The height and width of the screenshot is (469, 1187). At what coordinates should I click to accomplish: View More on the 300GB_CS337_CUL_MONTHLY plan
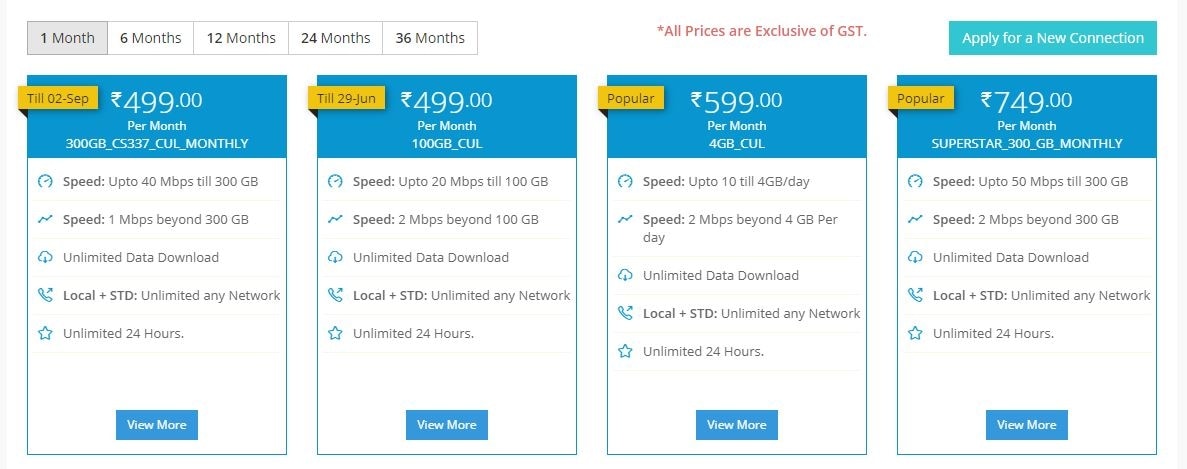click(157, 424)
